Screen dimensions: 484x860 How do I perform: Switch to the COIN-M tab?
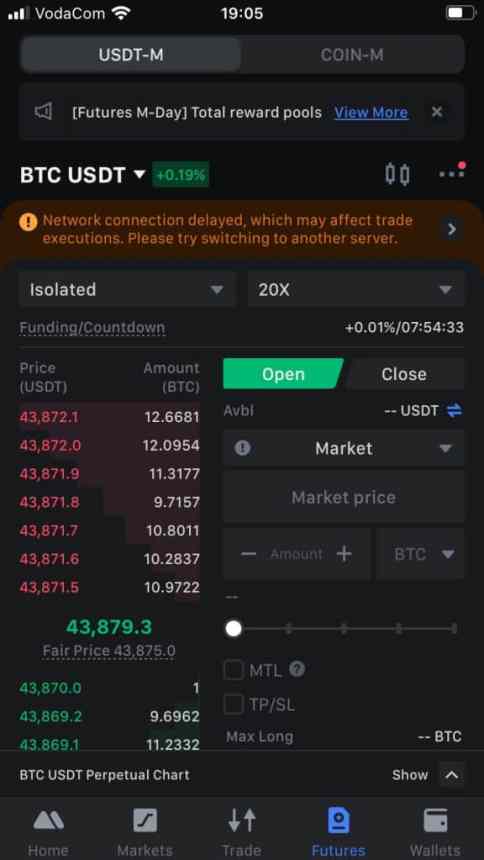(352, 55)
